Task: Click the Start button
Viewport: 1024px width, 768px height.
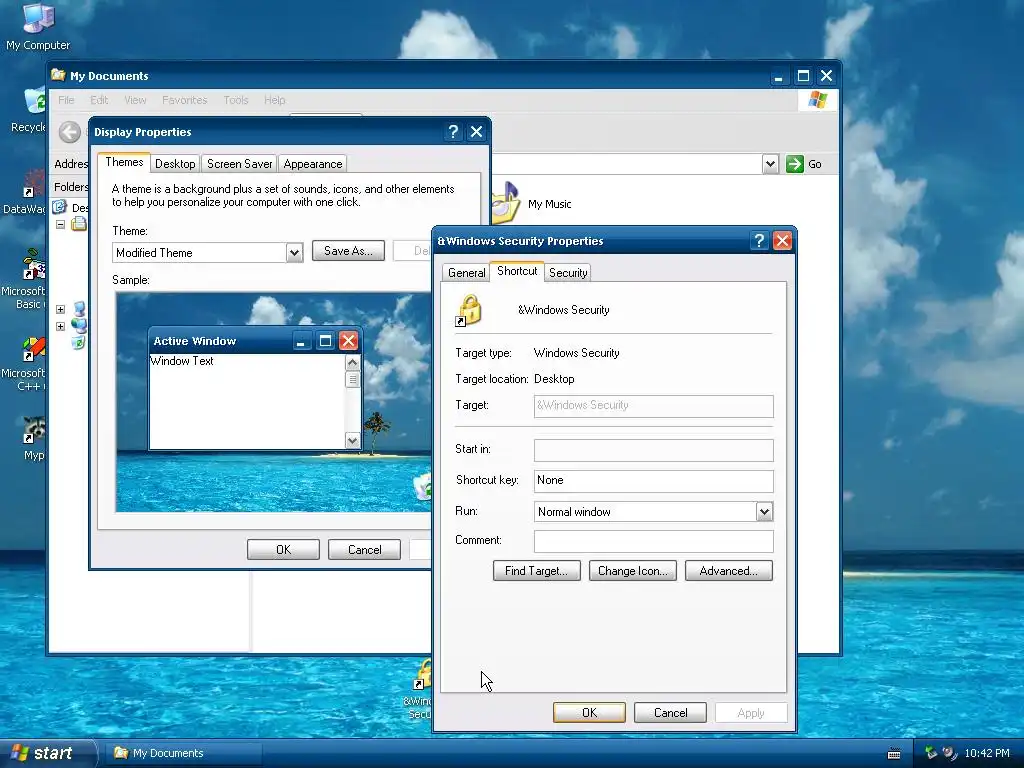Action: pos(47,753)
